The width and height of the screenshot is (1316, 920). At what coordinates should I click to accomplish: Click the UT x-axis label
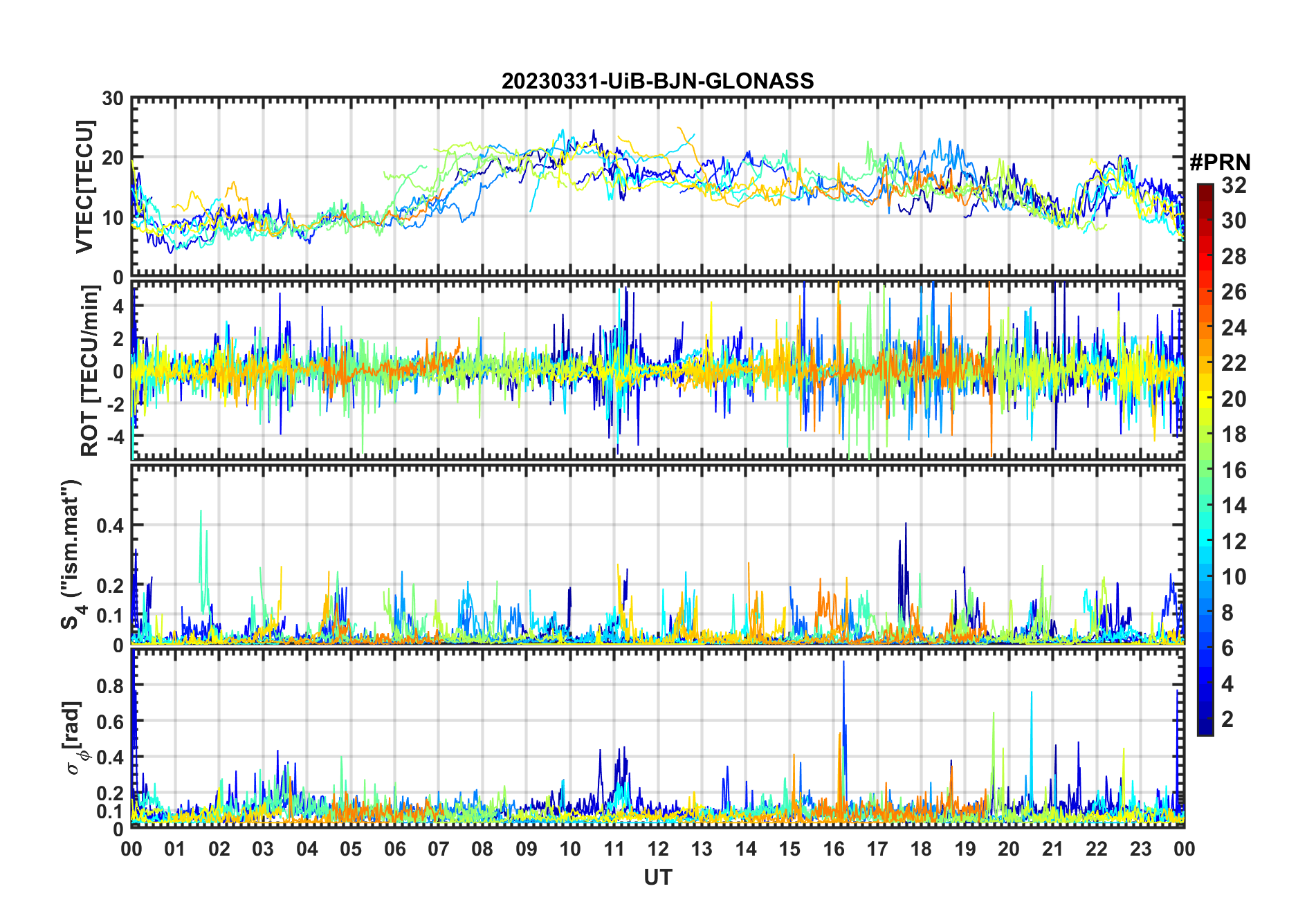657,878
